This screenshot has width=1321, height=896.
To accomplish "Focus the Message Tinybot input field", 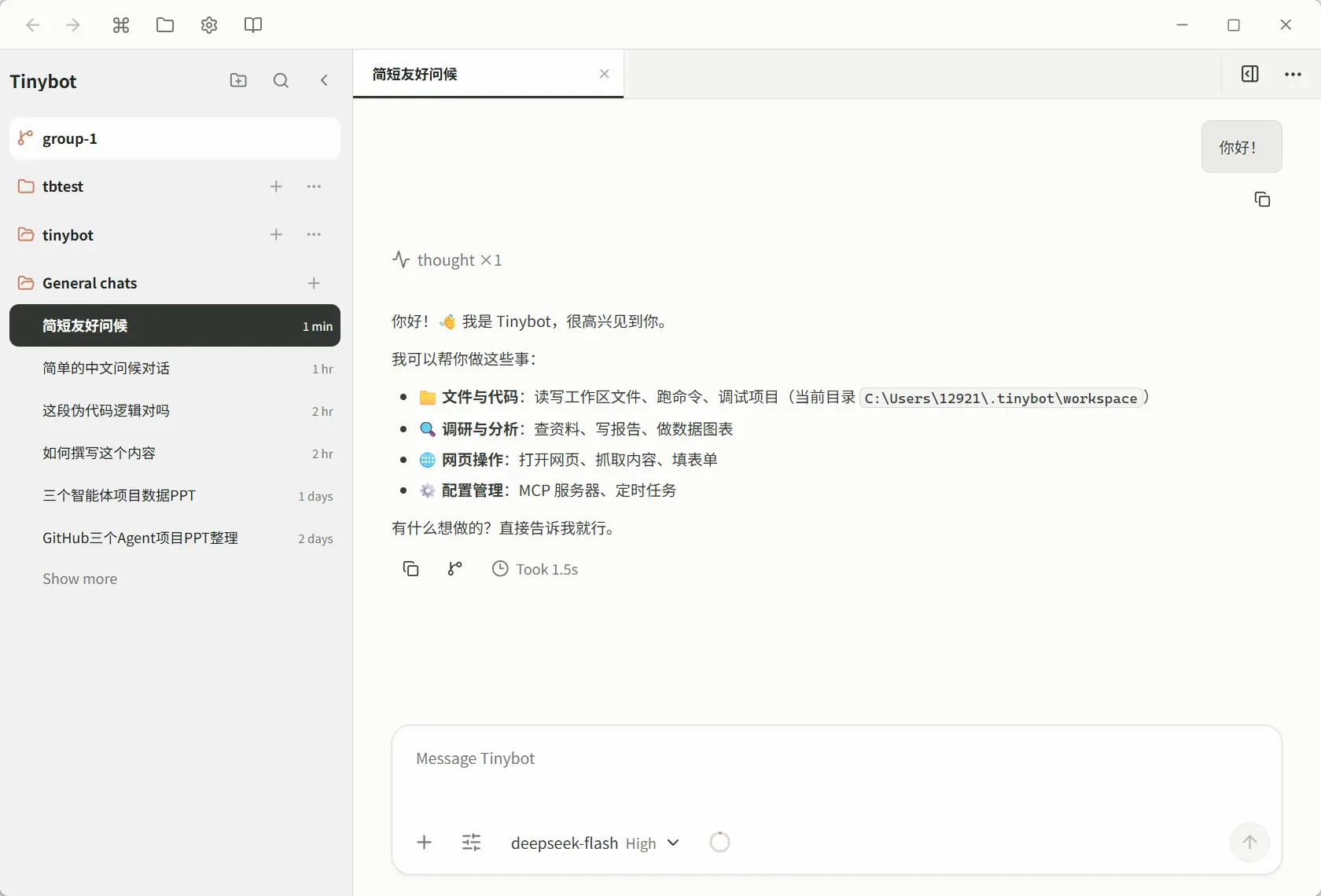I will click(x=836, y=758).
